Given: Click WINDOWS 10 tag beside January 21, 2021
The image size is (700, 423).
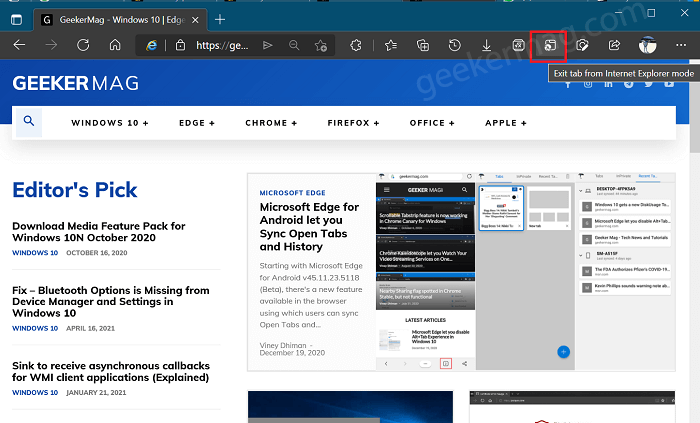Looking at the screenshot, I should (35, 393).
